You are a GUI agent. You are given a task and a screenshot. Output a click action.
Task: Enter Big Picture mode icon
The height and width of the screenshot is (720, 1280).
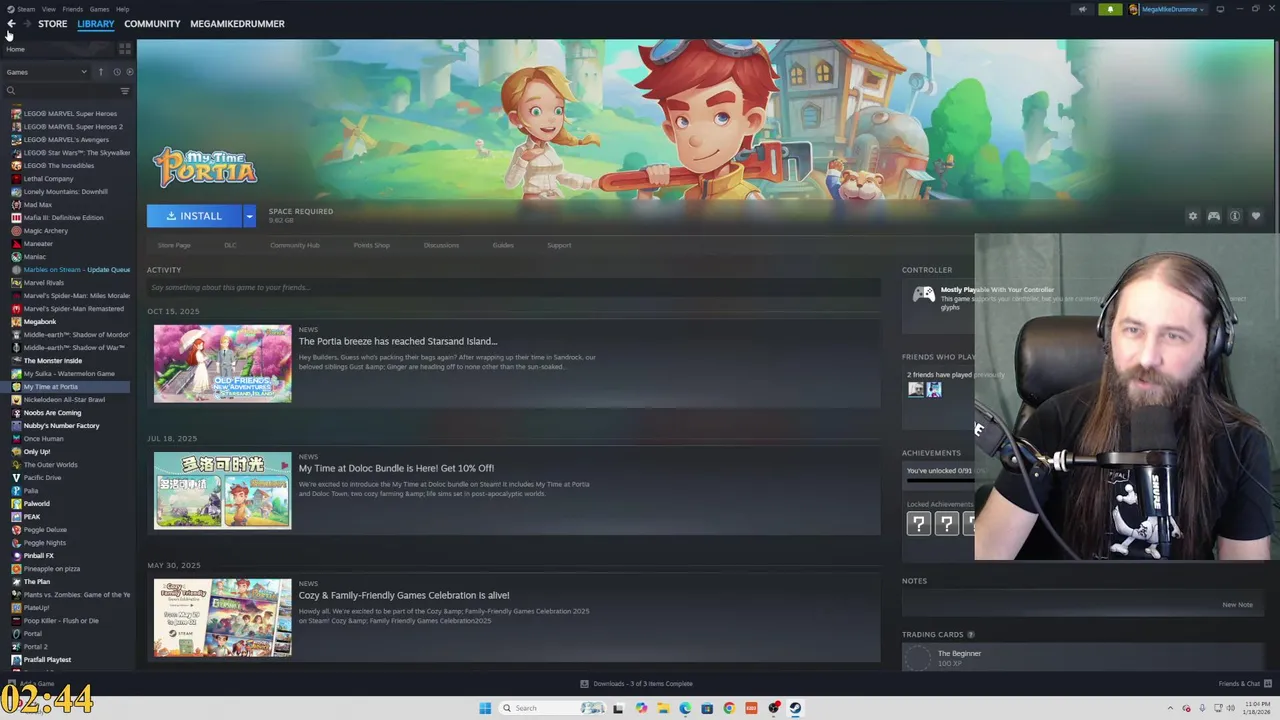[x=1220, y=9]
